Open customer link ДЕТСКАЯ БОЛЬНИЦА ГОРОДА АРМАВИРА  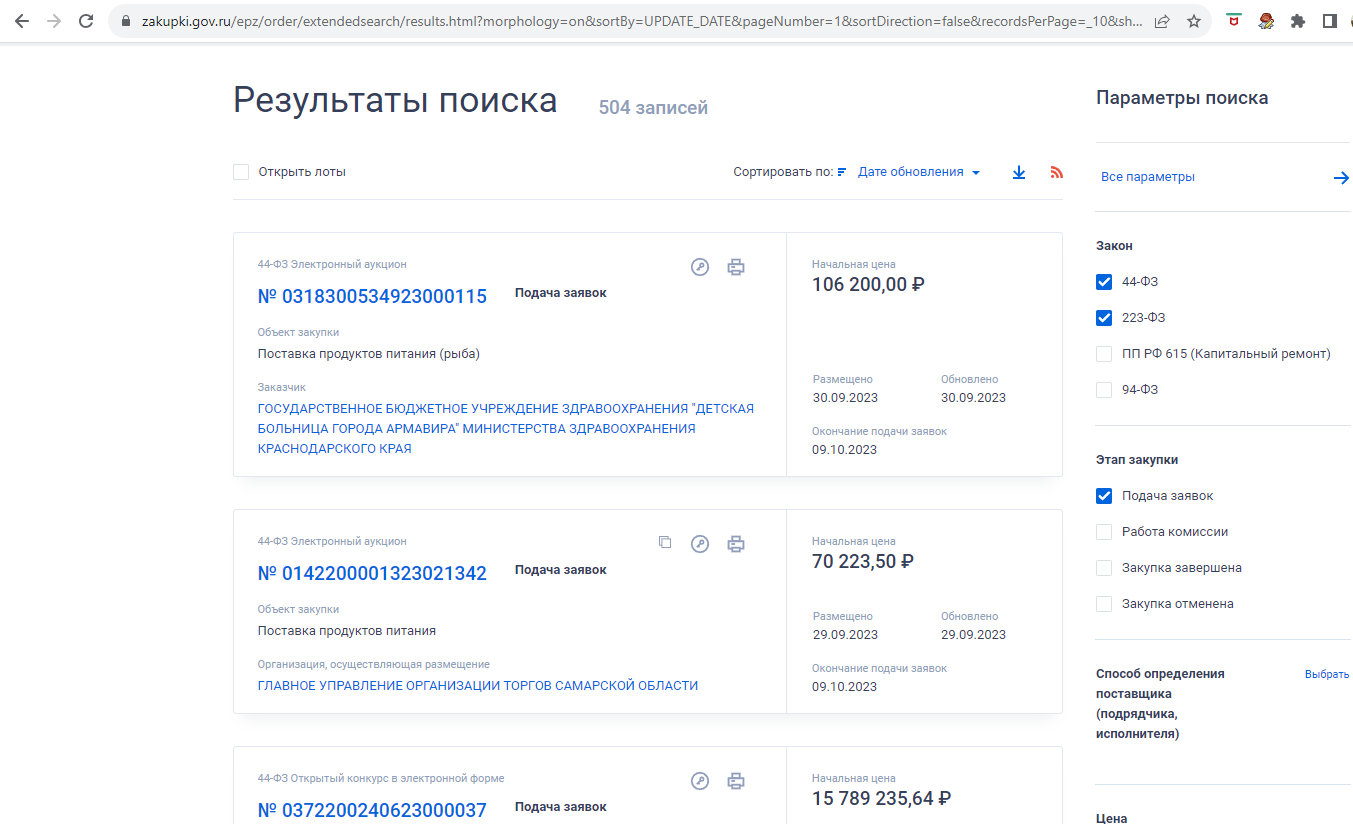coord(506,428)
